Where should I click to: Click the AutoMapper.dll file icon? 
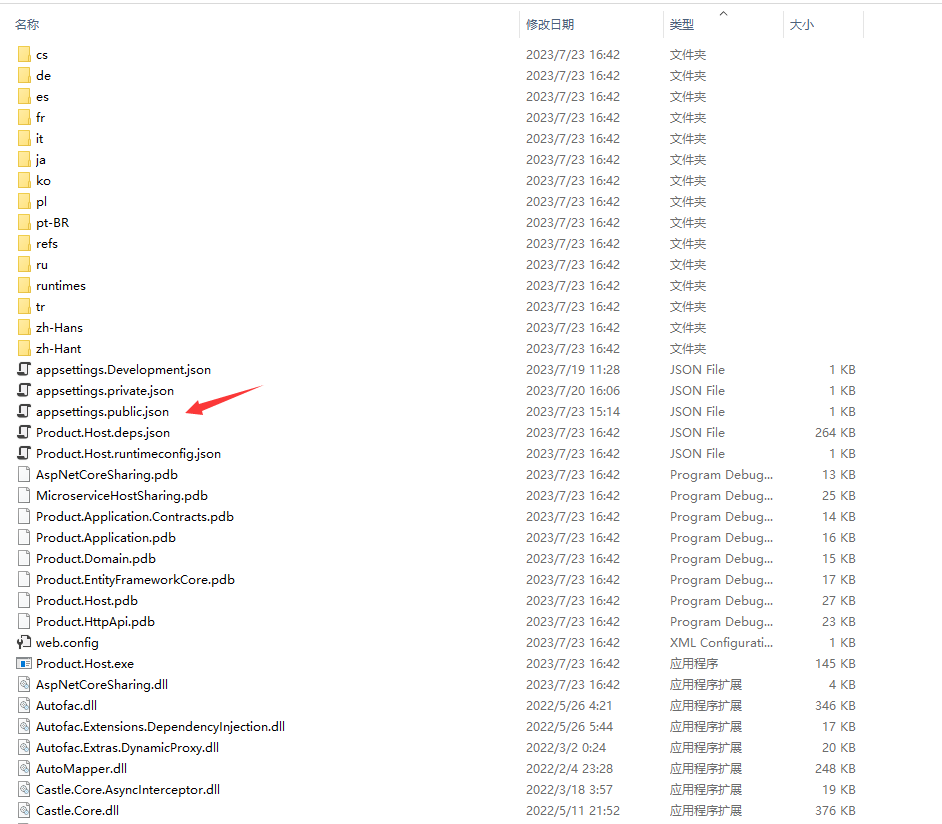coord(24,769)
